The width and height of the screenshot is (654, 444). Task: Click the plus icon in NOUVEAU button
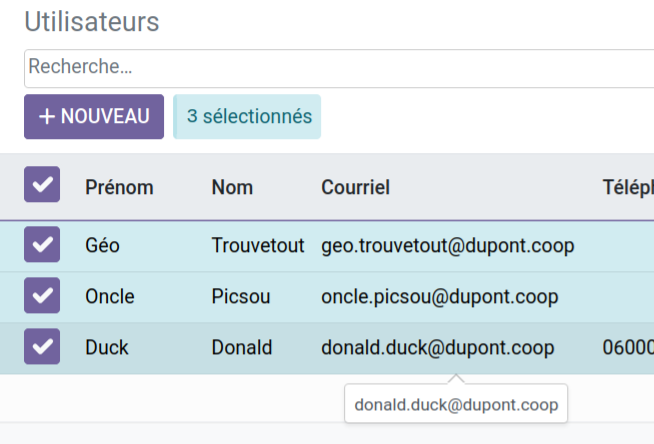47,117
